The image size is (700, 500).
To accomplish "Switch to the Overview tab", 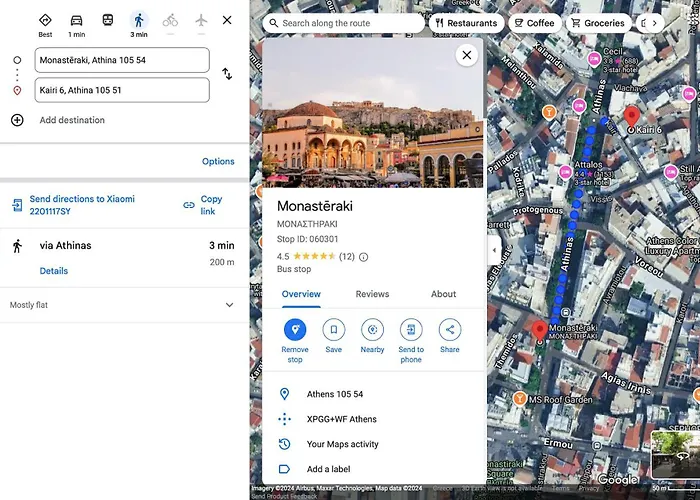I will (301, 294).
